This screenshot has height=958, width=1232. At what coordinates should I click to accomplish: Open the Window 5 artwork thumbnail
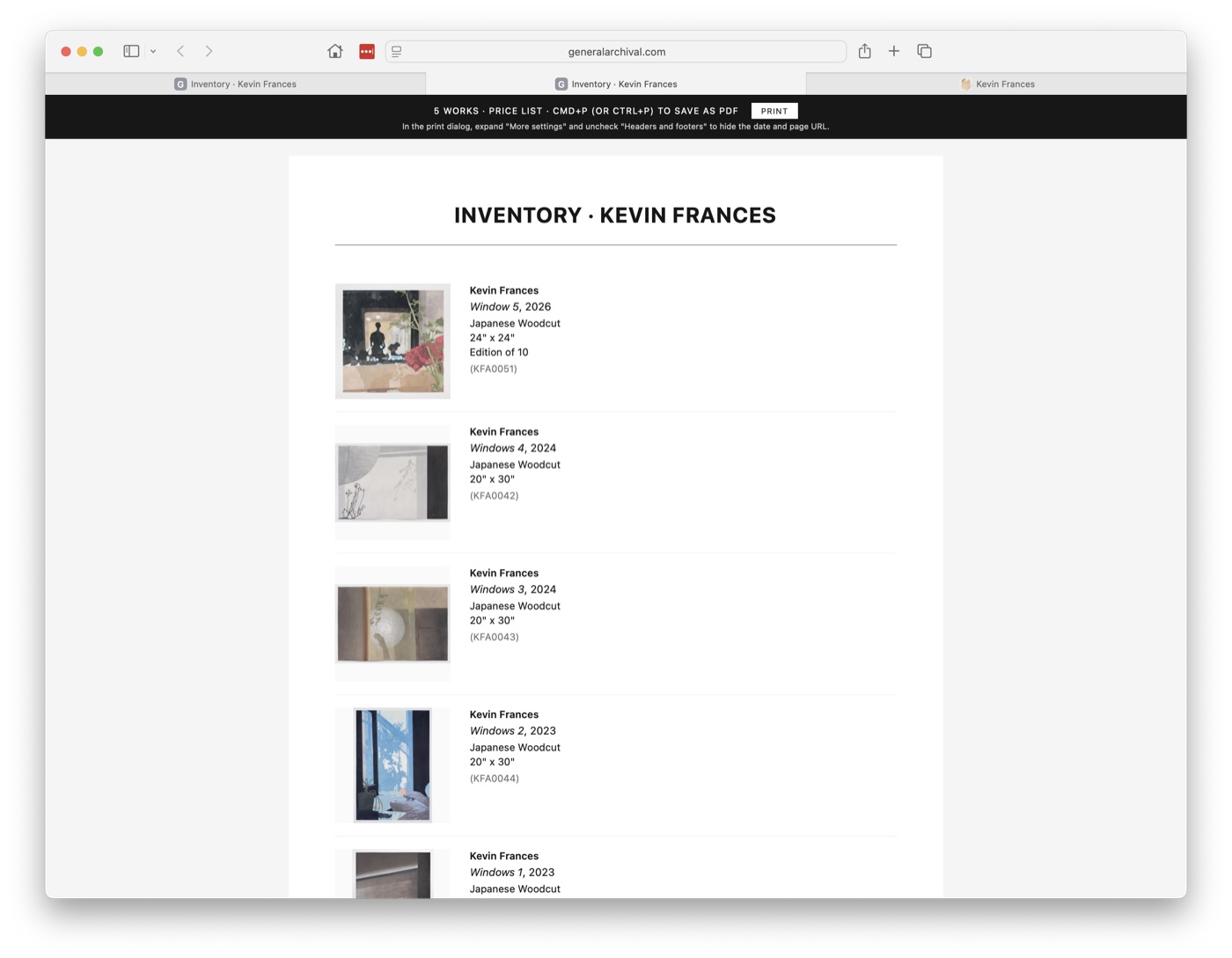(x=392, y=341)
